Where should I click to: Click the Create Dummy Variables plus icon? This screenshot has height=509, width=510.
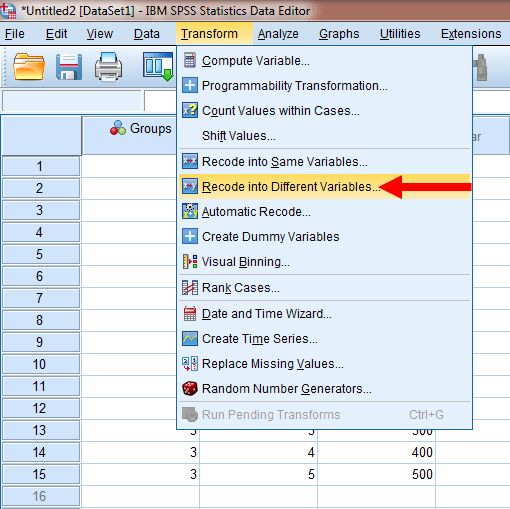click(190, 236)
